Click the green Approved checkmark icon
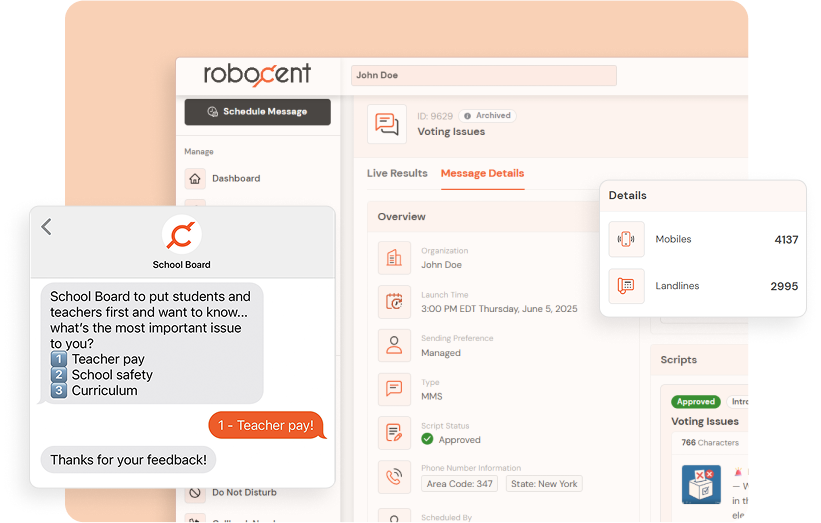 click(427, 439)
